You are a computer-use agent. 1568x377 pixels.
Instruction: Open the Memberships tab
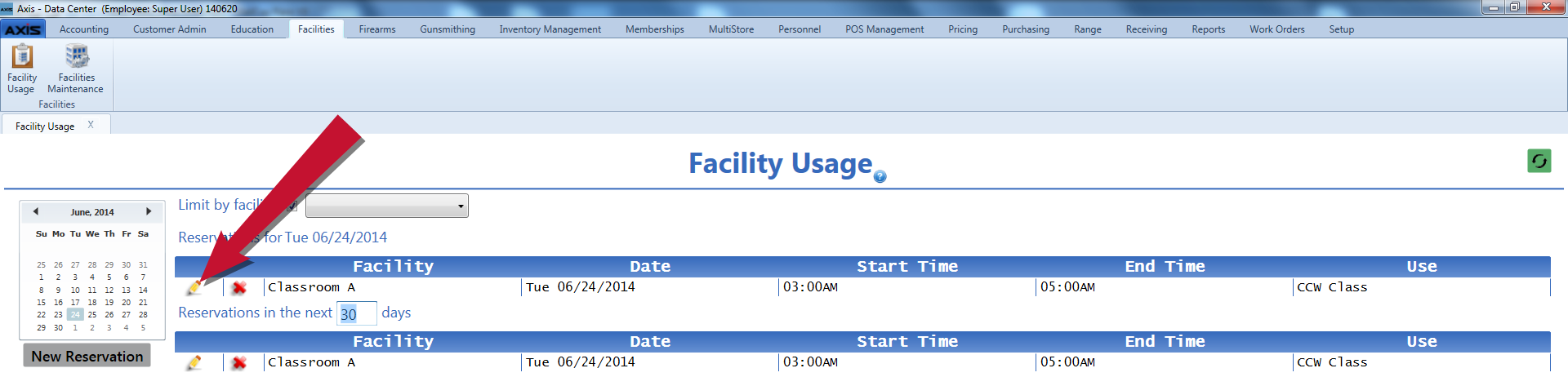(655, 29)
